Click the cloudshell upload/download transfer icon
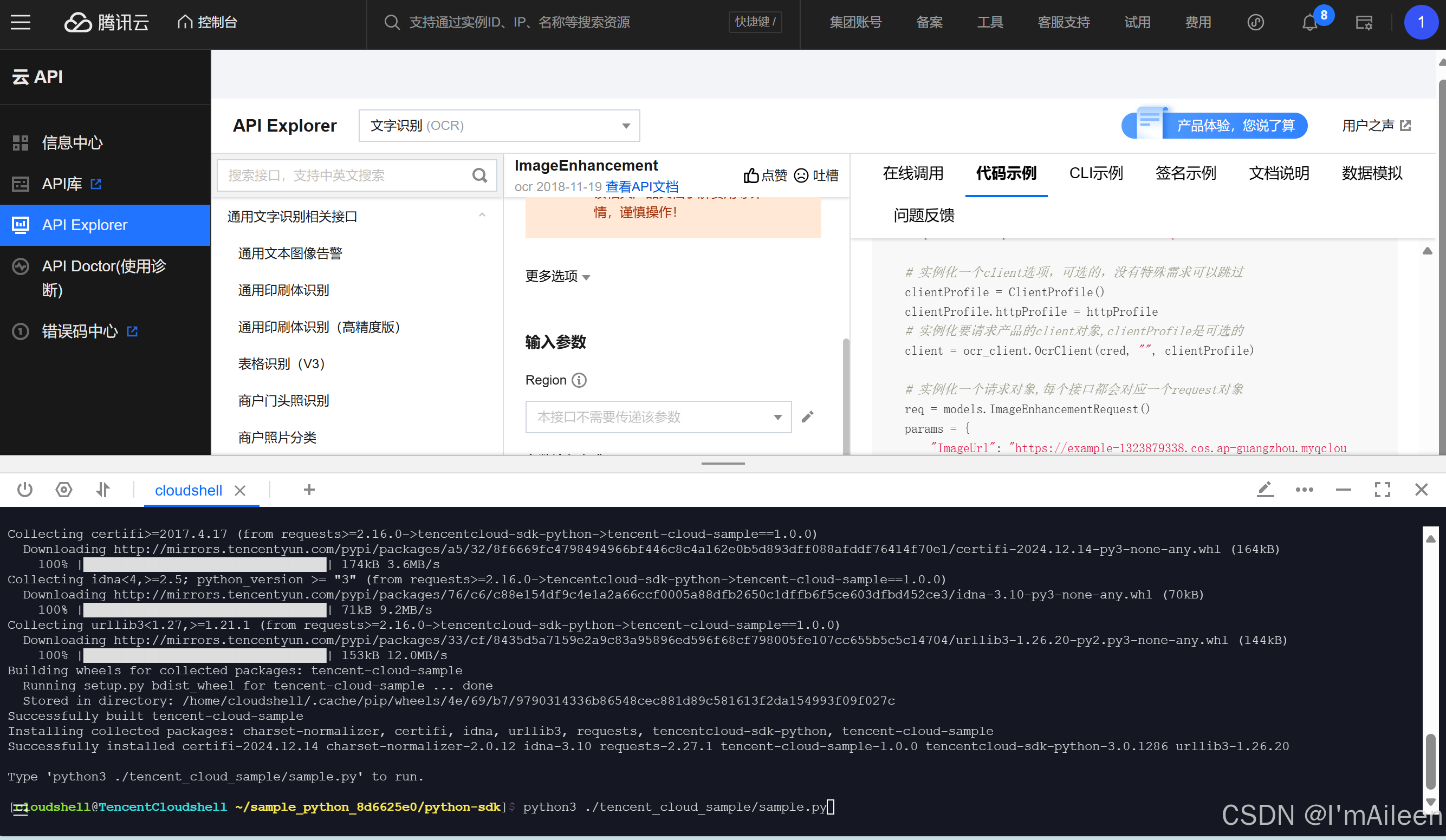The height and width of the screenshot is (840, 1446). 103,490
